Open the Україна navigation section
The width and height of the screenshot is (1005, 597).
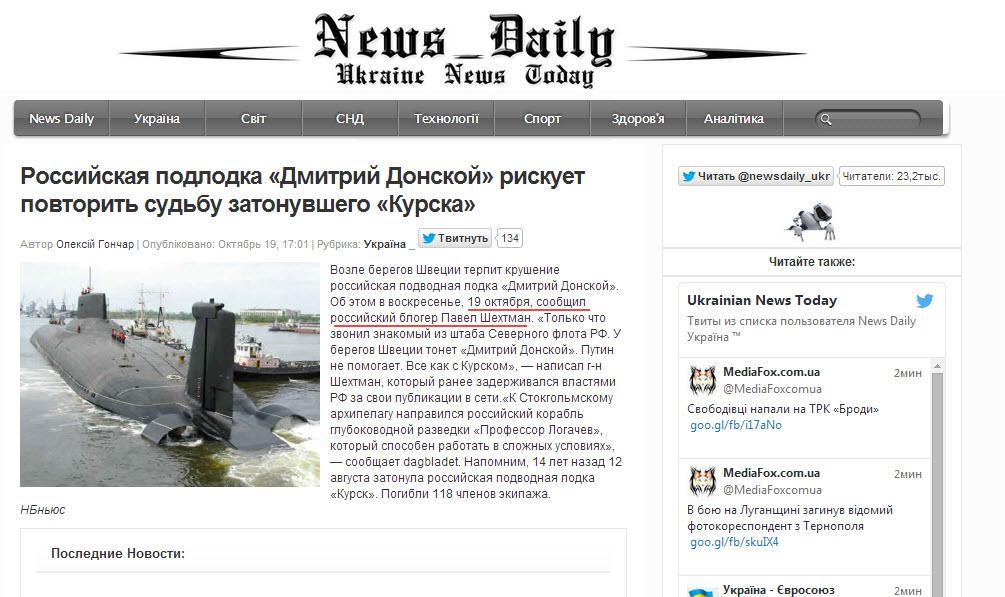[x=157, y=119]
